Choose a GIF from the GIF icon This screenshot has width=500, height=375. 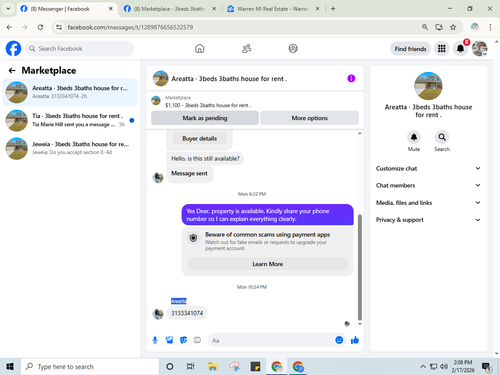pos(197,340)
